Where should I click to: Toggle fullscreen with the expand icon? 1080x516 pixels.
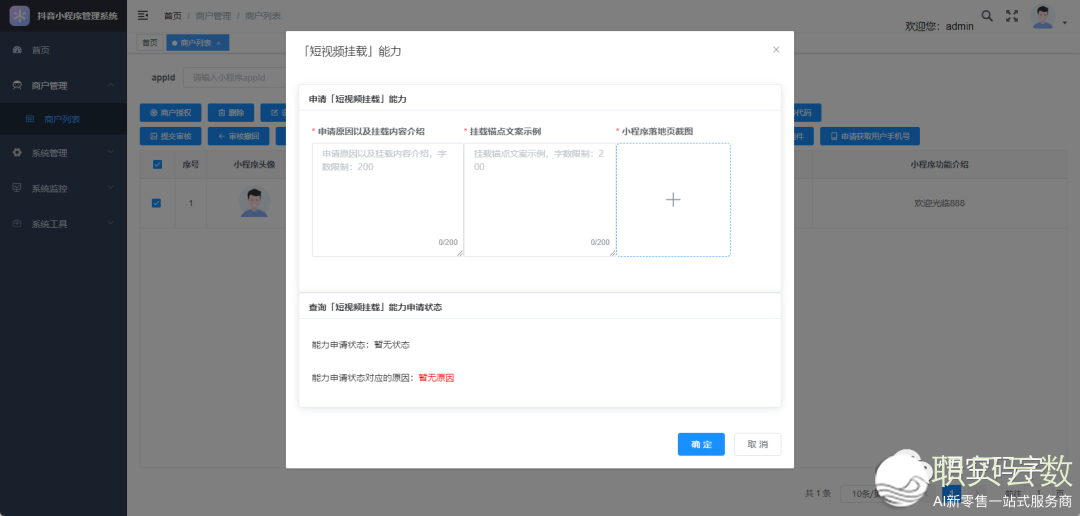[x=1012, y=16]
